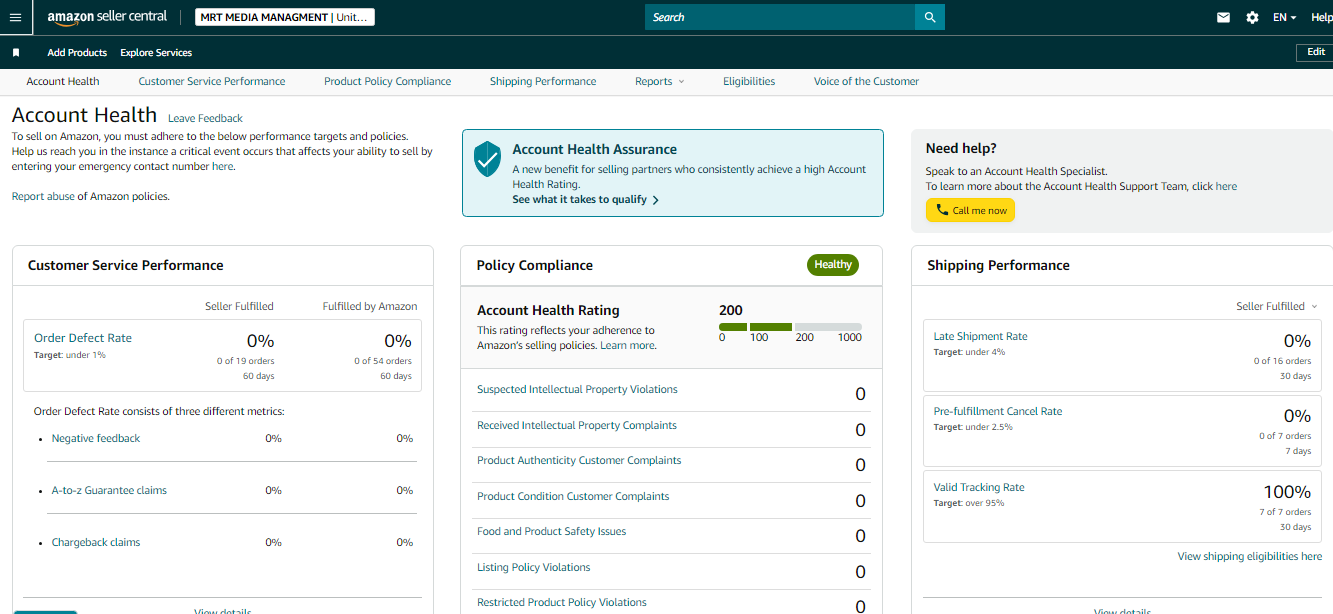Click the Learn more link
Image resolution: width=1333 pixels, height=614 pixels.
(x=627, y=345)
